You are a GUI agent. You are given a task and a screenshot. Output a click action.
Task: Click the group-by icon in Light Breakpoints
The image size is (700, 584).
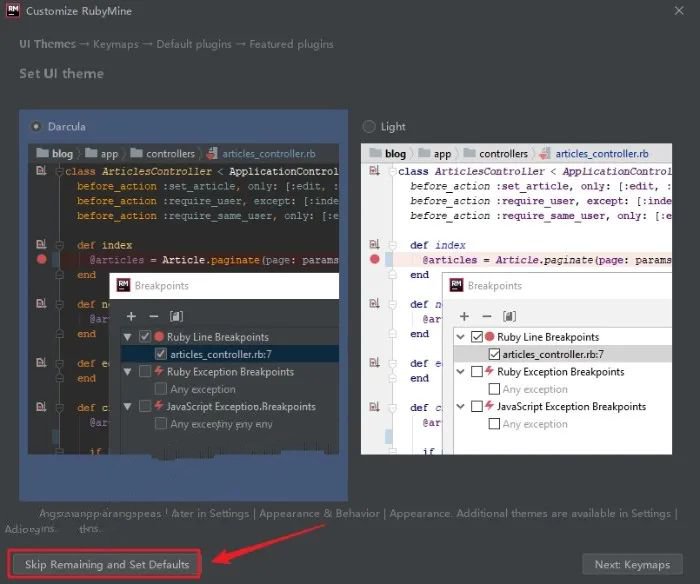[509, 317]
